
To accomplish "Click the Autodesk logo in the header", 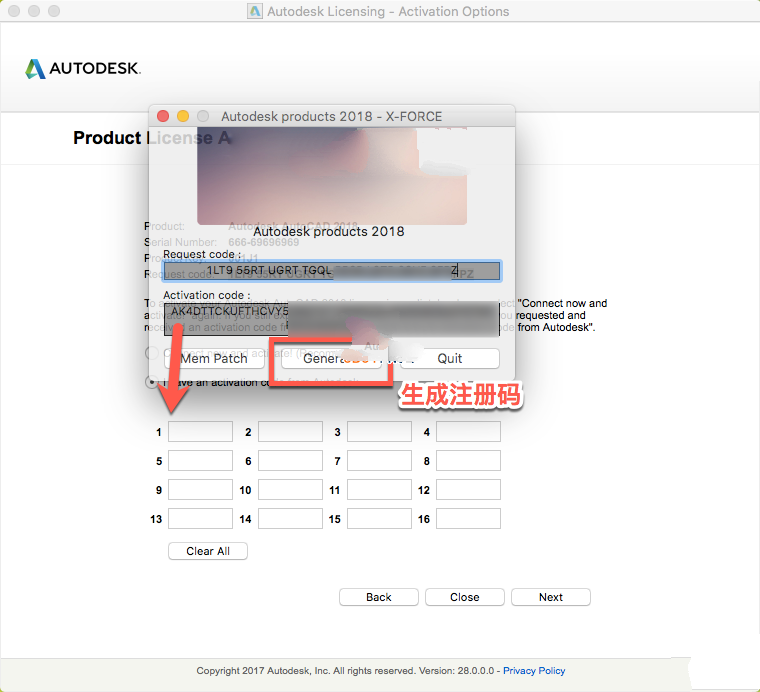I will [x=83, y=69].
